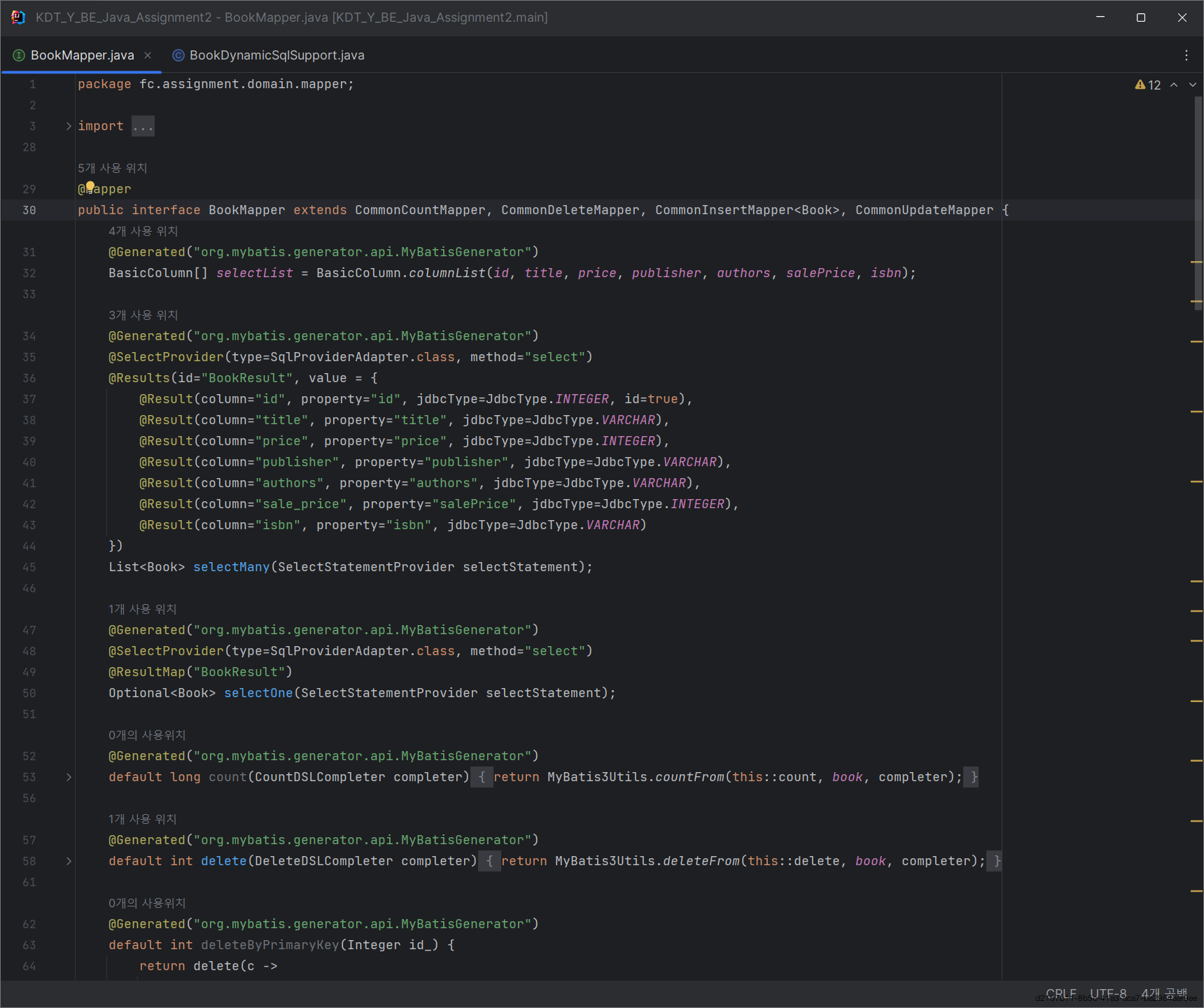Expand the folded count method at line 53
1204x1008 pixels.
69,777
